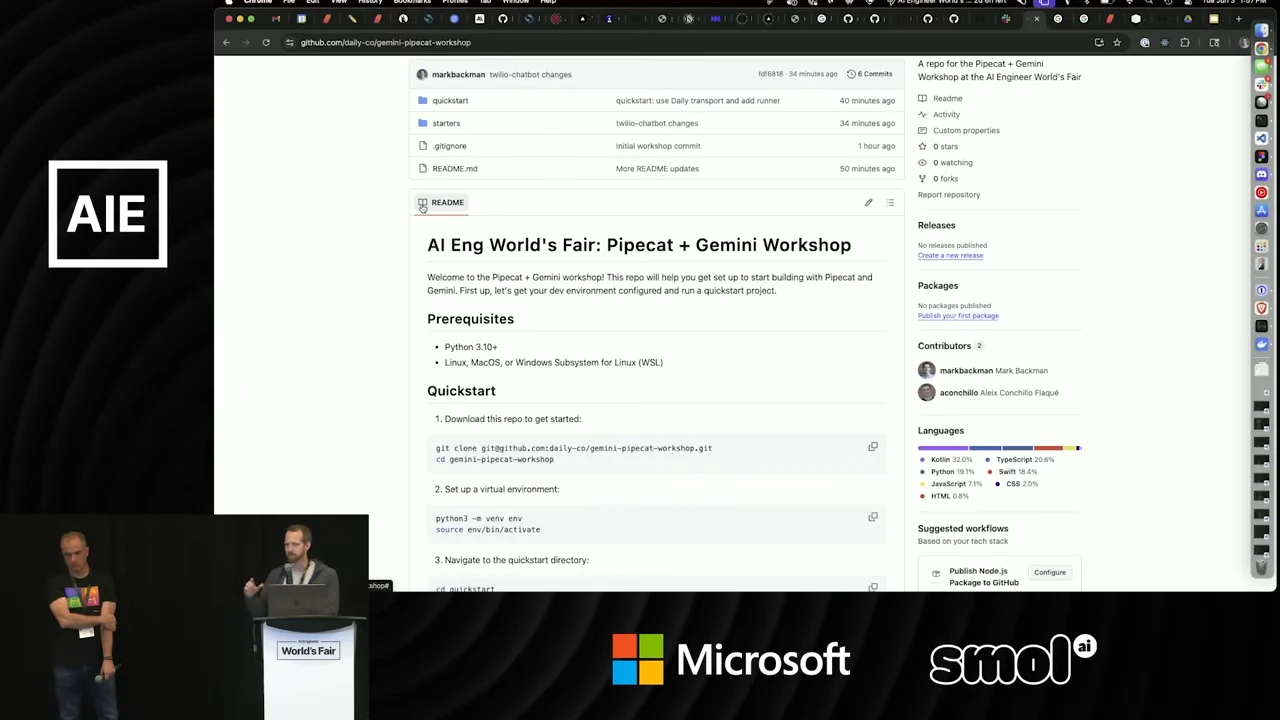Launch Discord from the dock

[x=1262, y=174]
